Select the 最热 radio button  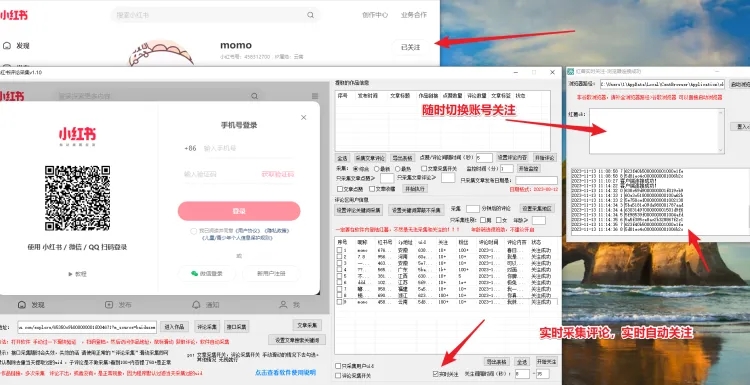click(x=397, y=169)
